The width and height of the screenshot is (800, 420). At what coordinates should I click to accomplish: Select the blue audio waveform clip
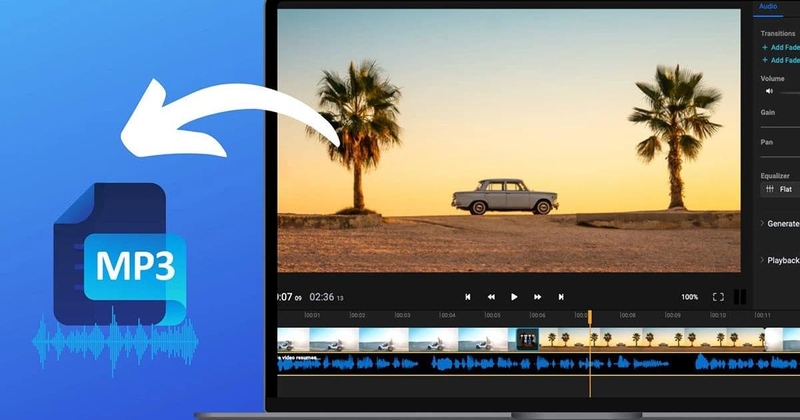[x=537, y=364]
